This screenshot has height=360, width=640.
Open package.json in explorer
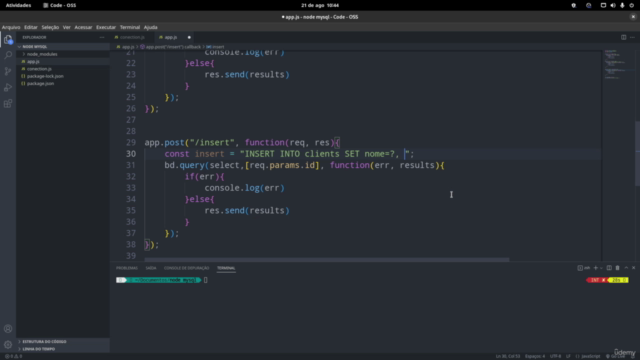click(63, 83)
